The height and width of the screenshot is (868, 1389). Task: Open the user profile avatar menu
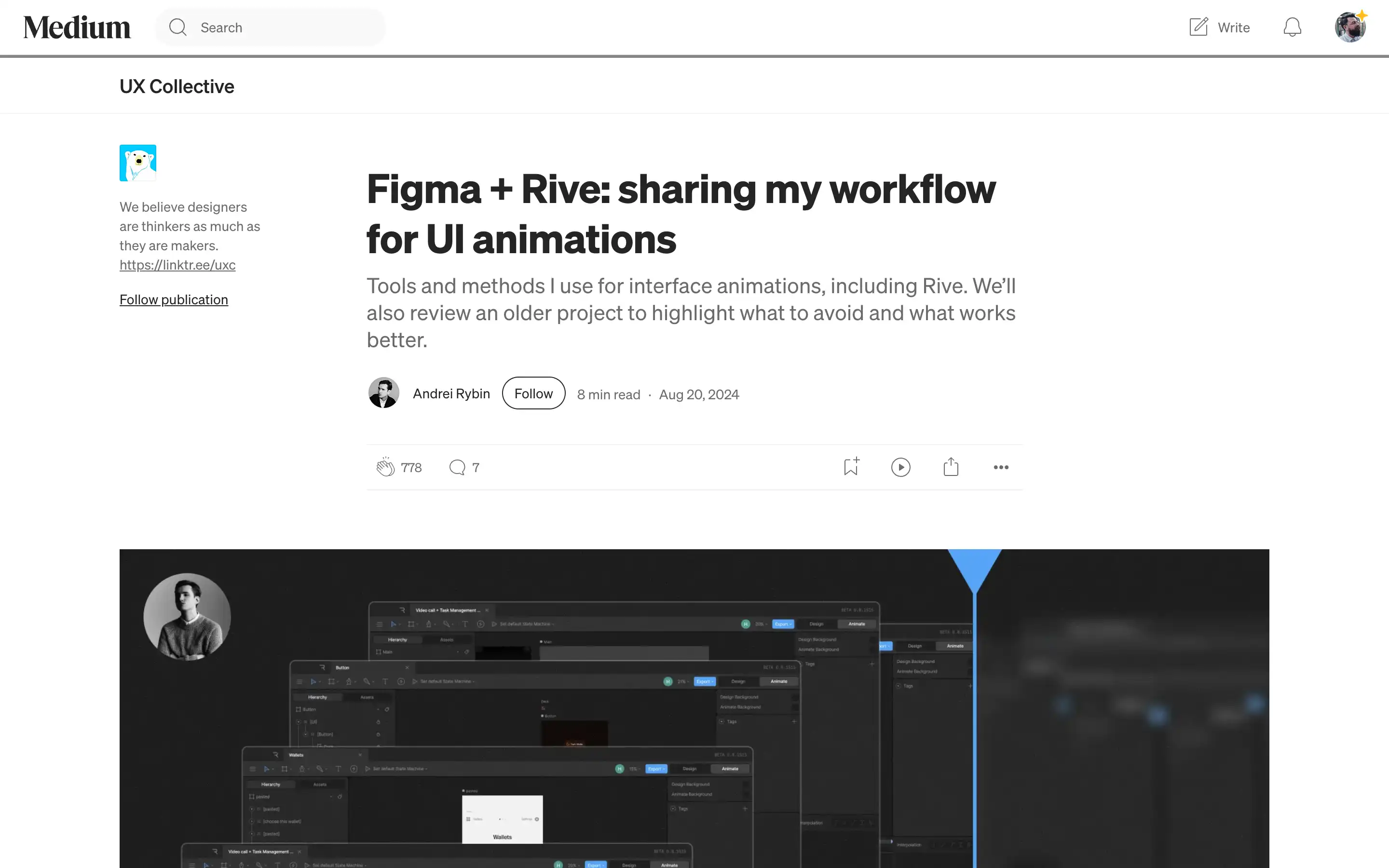pyautogui.click(x=1350, y=27)
